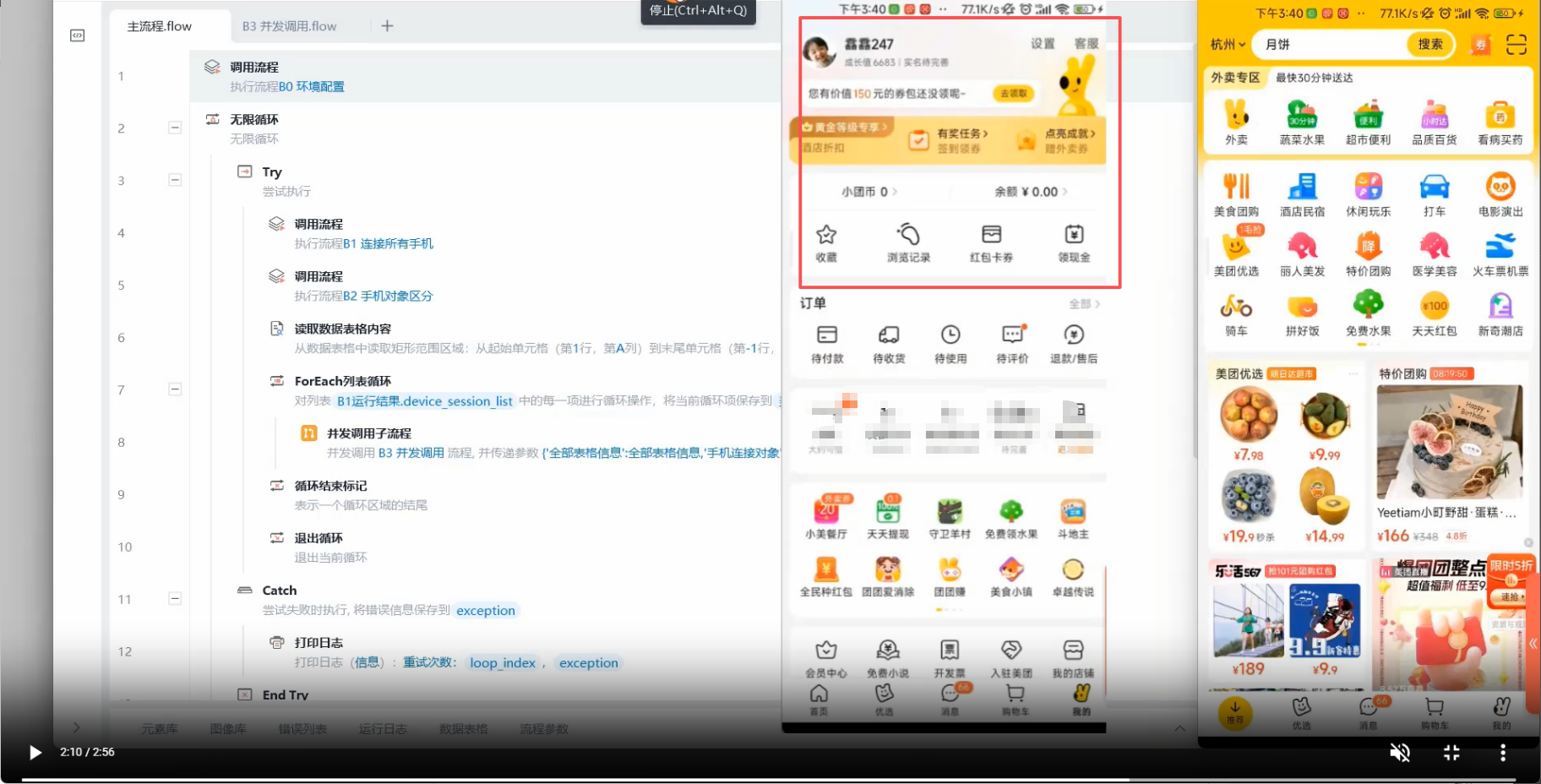Open 浏览记录 history icon
This screenshot has height=784, width=1541.
[x=908, y=243]
